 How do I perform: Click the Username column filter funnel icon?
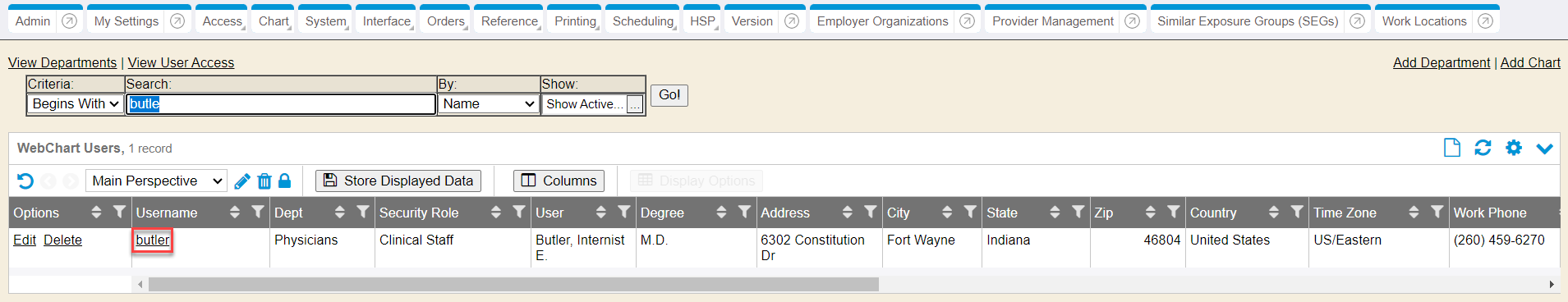pos(258,212)
